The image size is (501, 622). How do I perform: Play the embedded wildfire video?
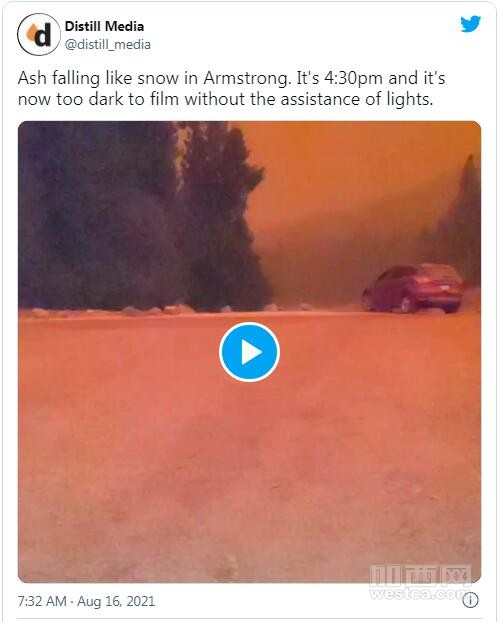click(x=250, y=352)
